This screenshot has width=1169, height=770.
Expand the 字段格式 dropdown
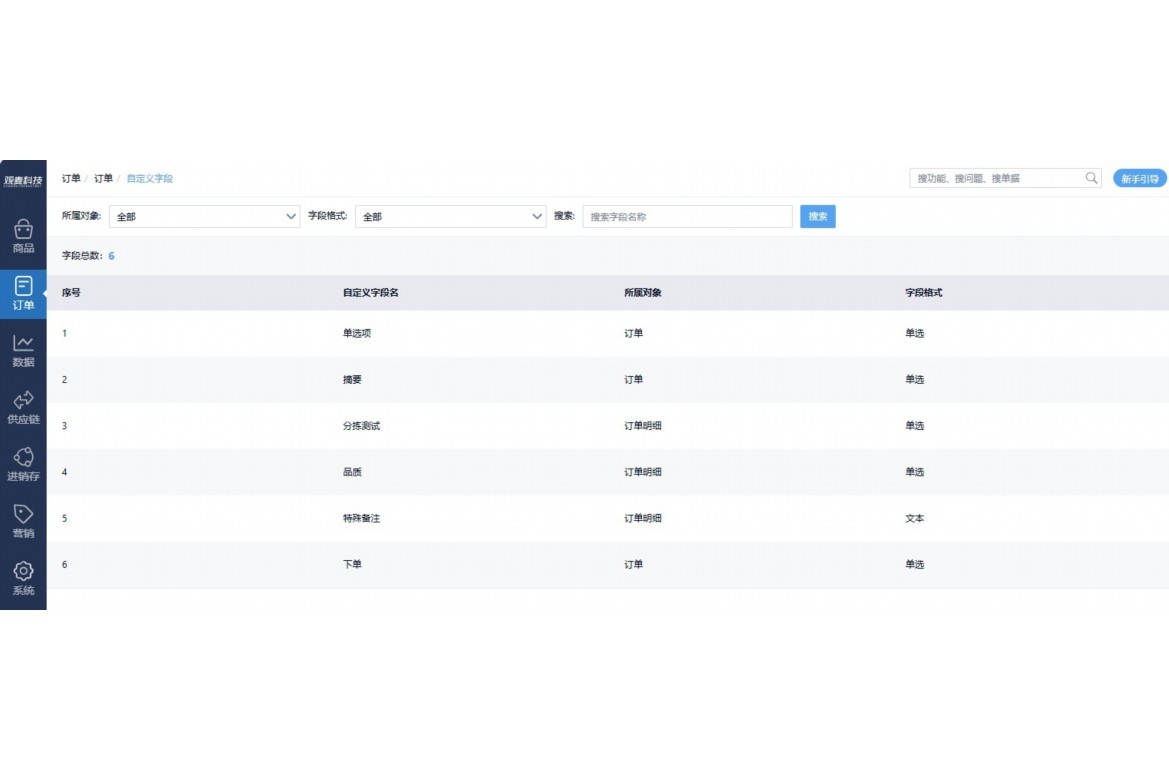(450, 216)
